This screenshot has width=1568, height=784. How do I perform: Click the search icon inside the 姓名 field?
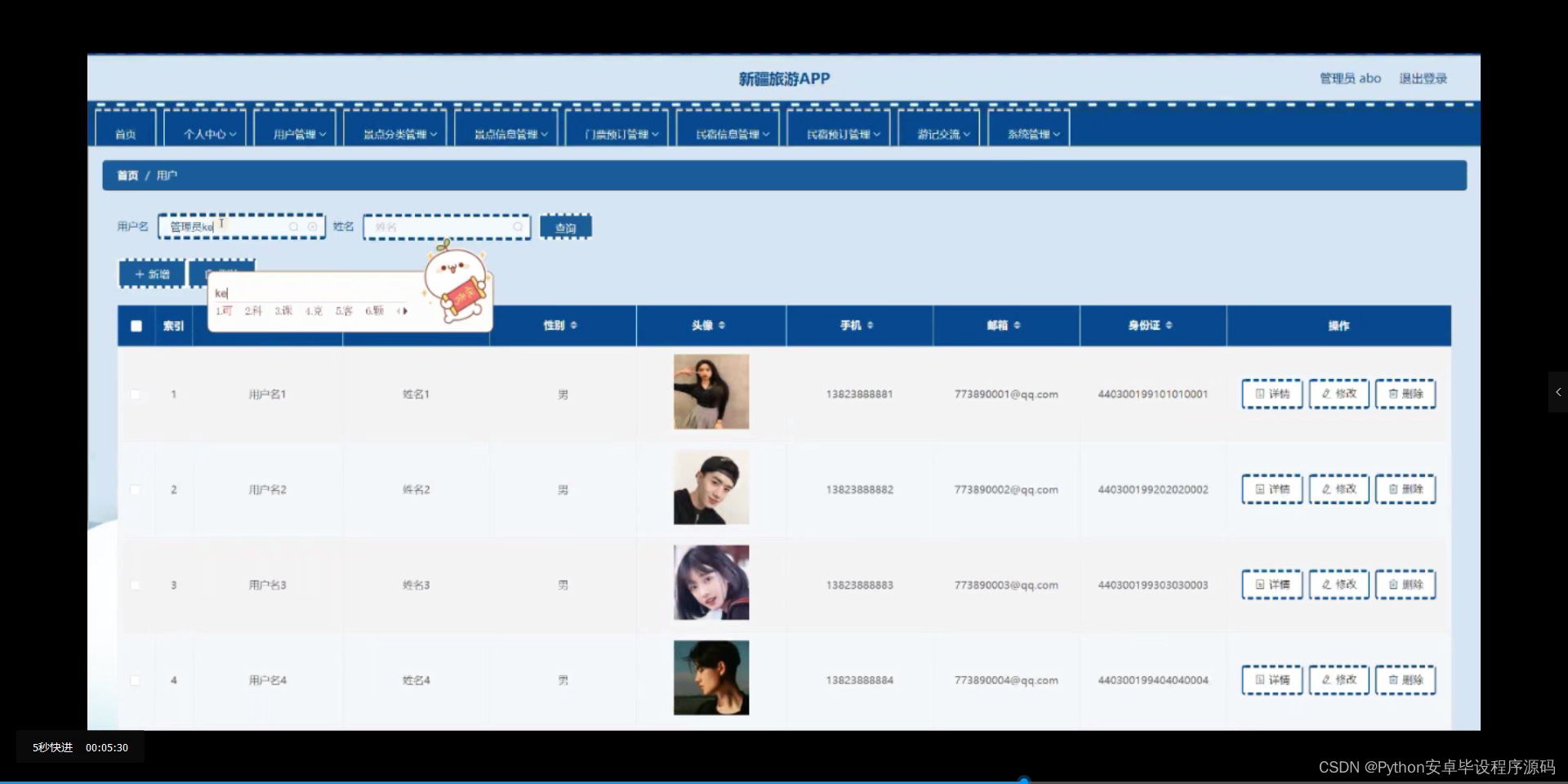pyautogui.click(x=519, y=226)
